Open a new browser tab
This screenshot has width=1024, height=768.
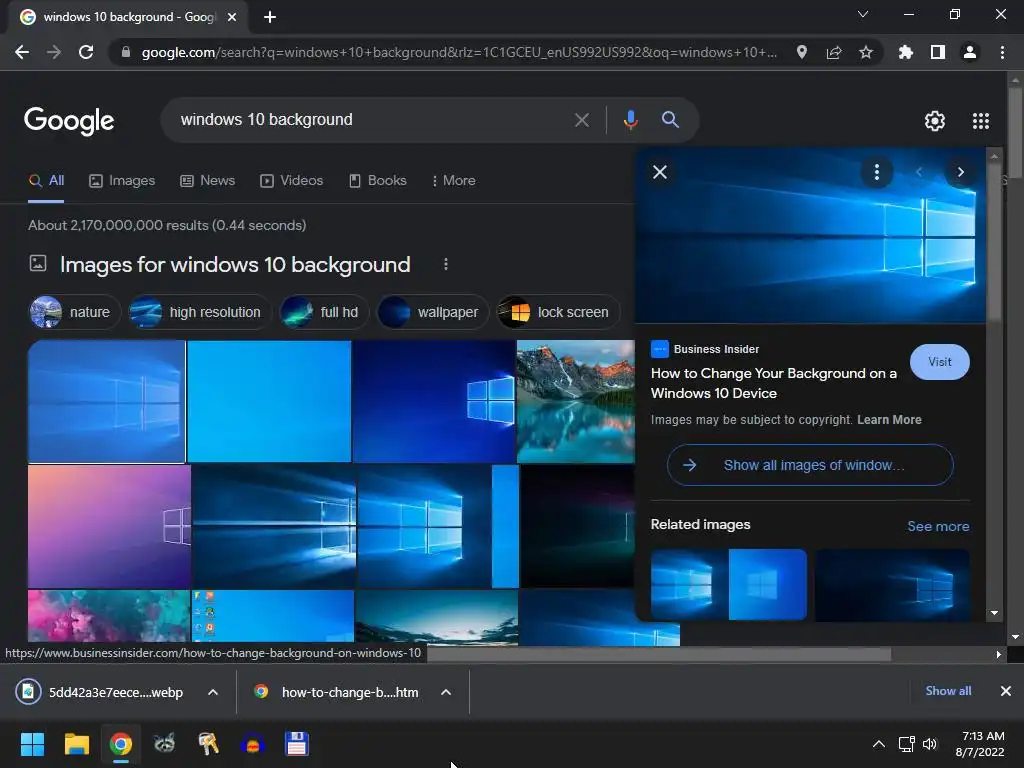point(270,17)
